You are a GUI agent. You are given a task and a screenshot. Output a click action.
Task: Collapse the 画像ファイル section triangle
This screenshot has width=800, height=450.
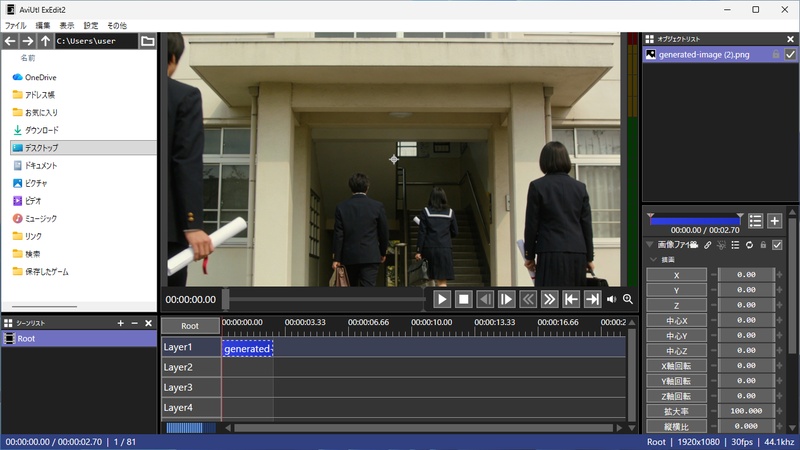click(x=650, y=244)
